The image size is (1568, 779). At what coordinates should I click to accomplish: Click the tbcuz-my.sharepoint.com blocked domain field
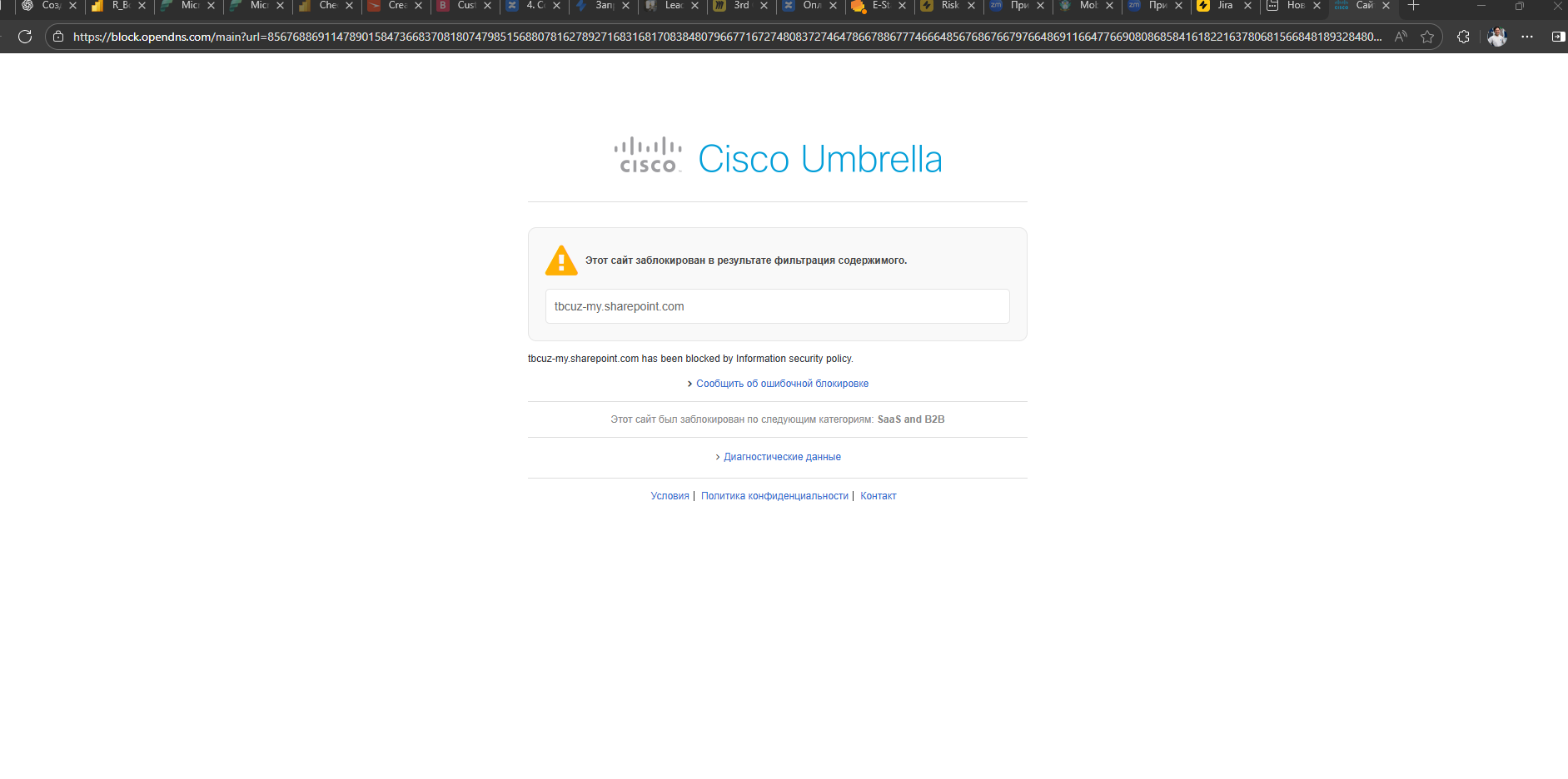(777, 306)
